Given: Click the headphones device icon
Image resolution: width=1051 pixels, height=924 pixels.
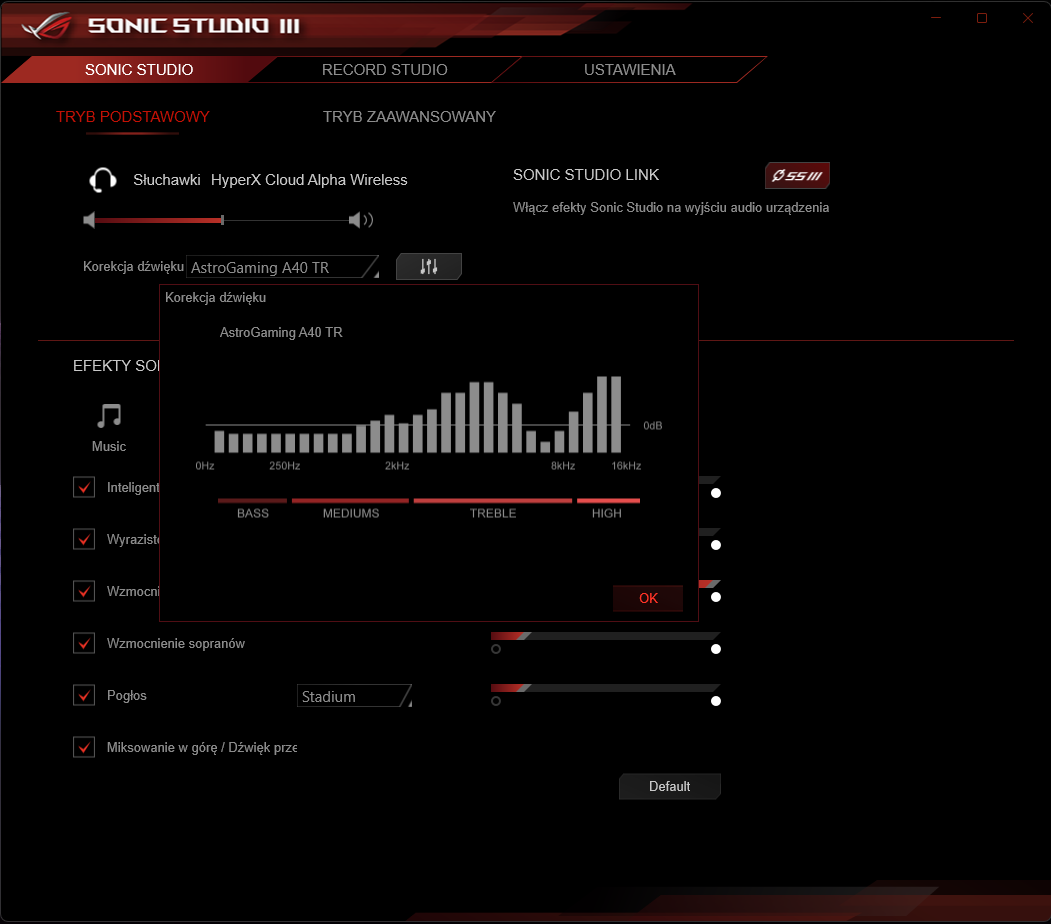Looking at the screenshot, I should 103,180.
